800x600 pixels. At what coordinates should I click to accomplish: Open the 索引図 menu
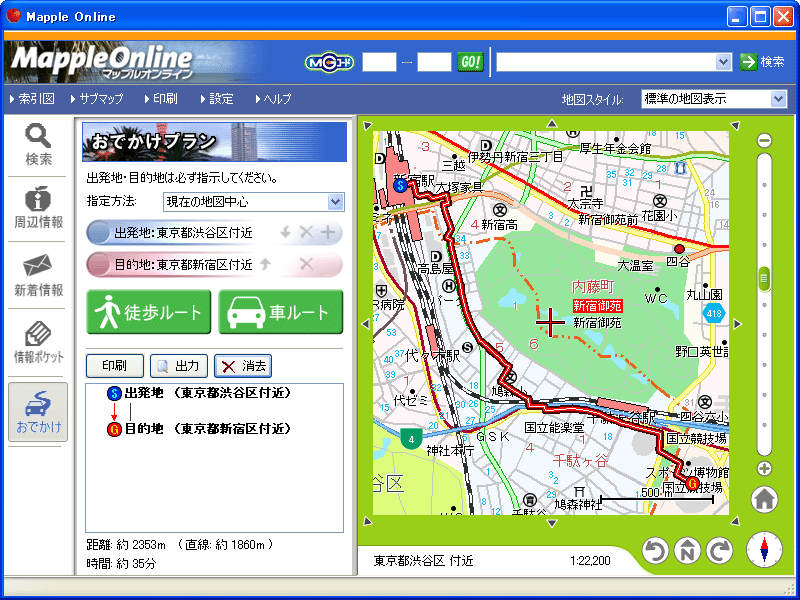tap(32, 99)
